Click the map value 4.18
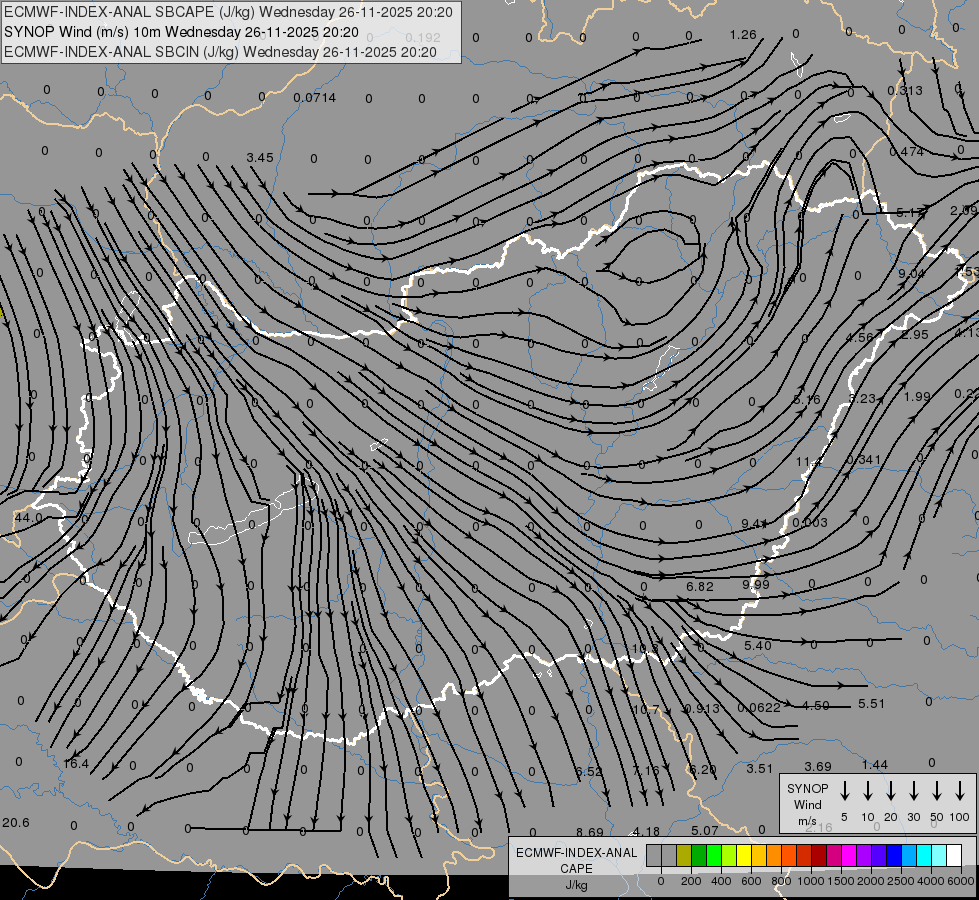This screenshot has height=900, width=979. click(646, 831)
